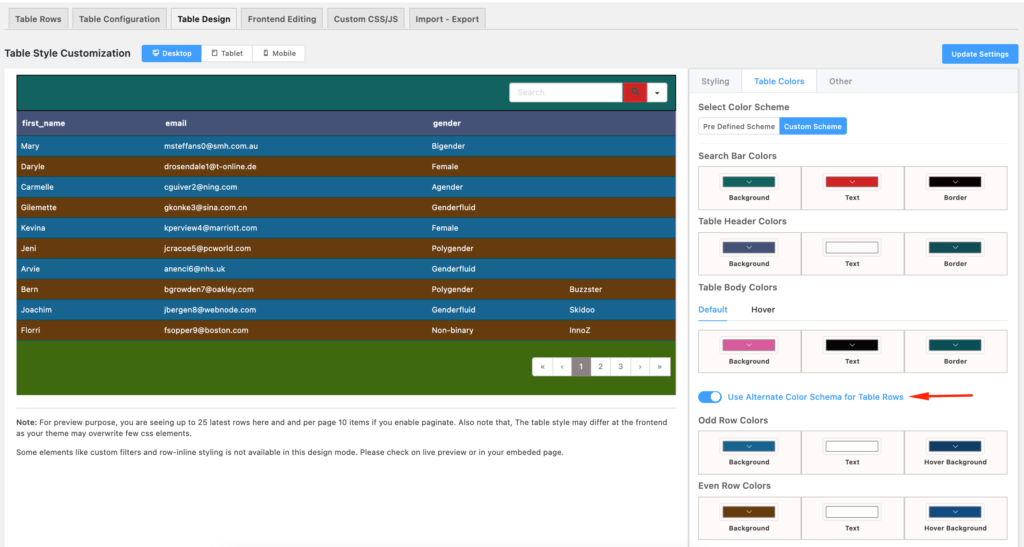Open dropdown arrow next to search button
Screen dimensions: 1024x547
pos(657,92)
